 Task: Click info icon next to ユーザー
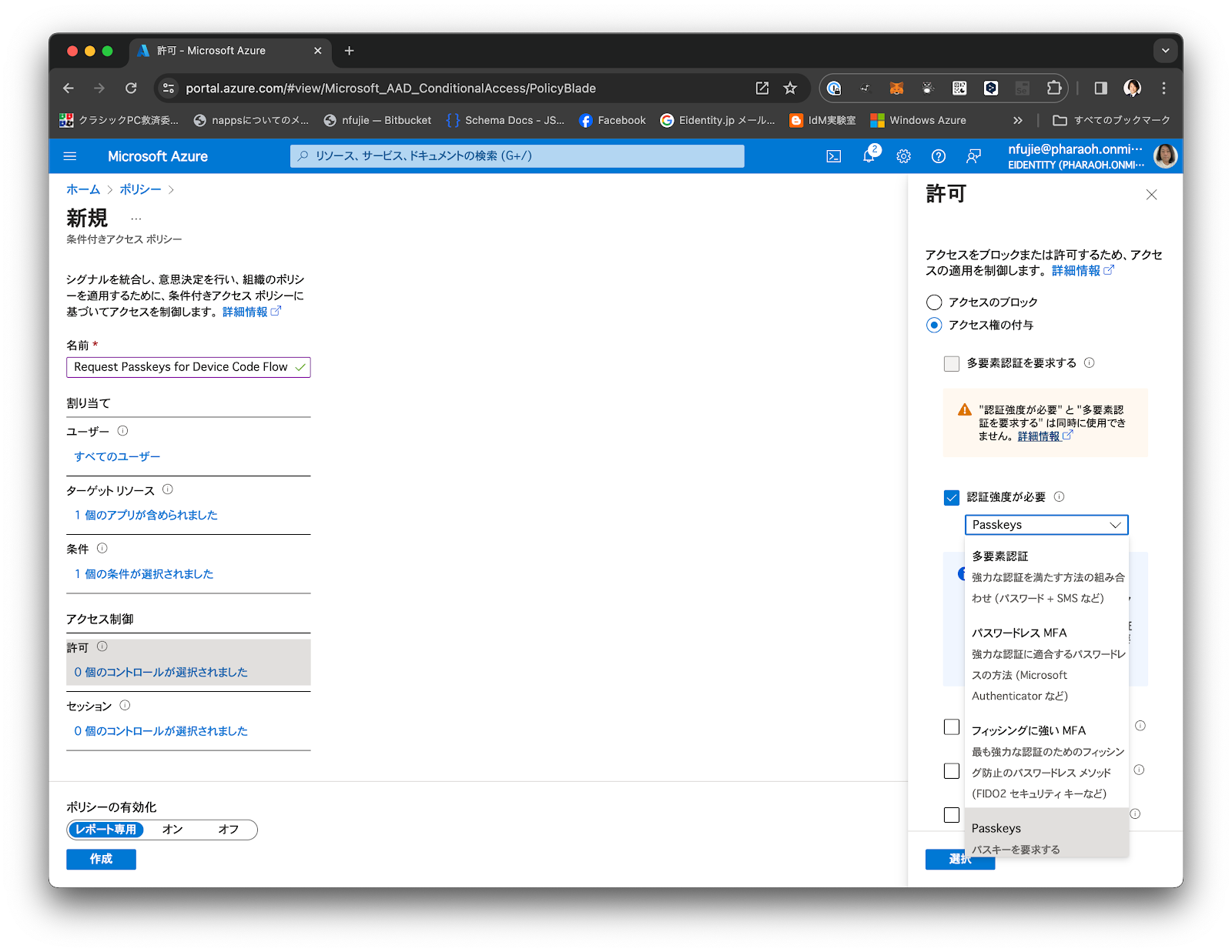point(122,431)
